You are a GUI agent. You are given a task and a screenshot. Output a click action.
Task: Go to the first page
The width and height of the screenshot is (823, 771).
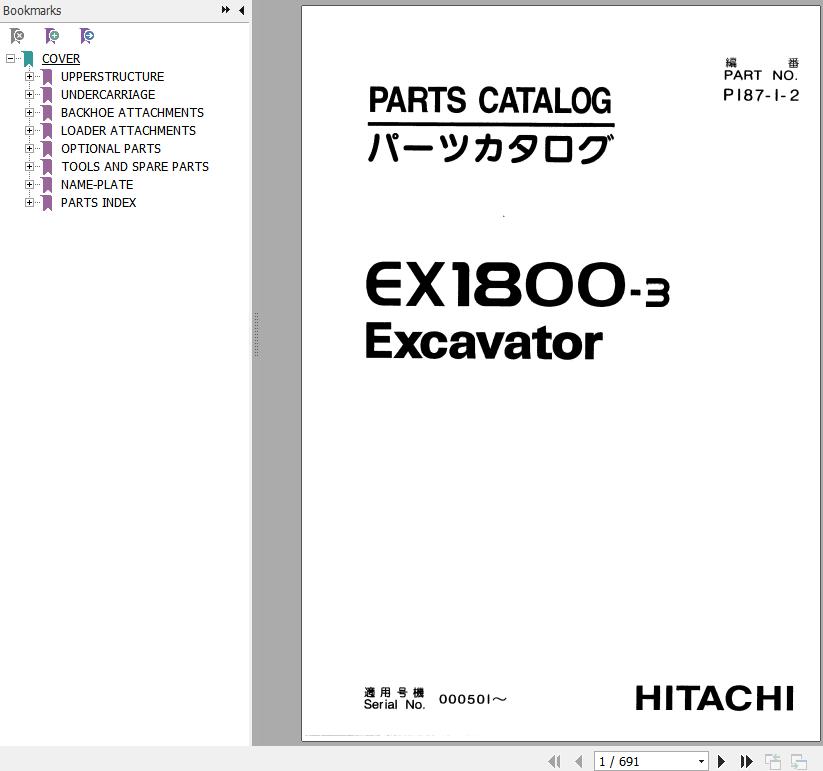coord(554,761)
